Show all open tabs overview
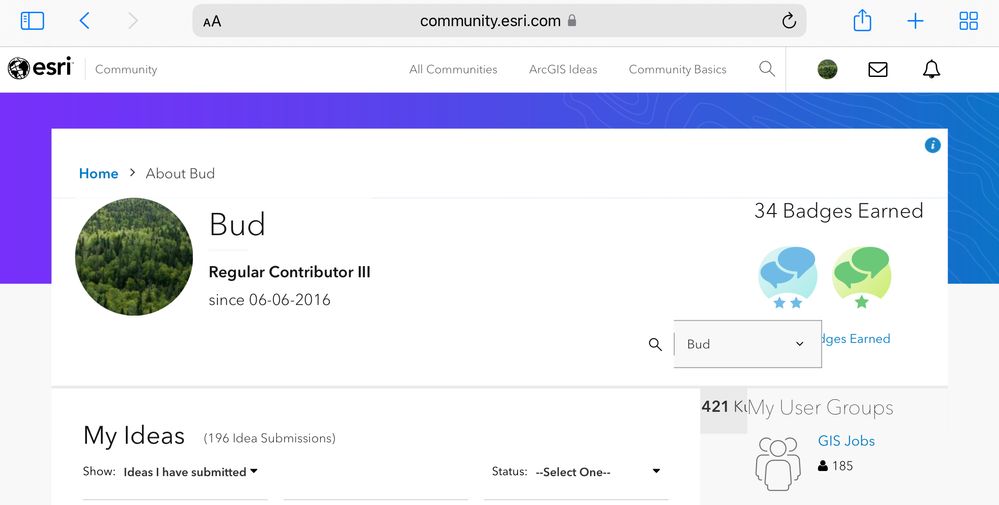Image resolution: width=999 pixels, height=505 pixels. (x=968, y=20)
